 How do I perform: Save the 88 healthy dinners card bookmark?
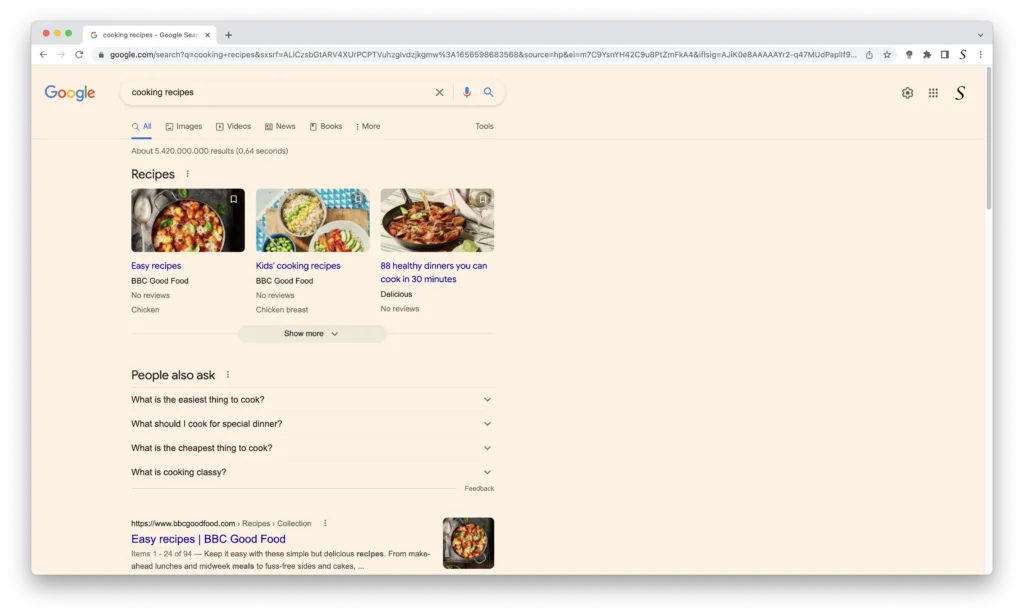point(483,199)
